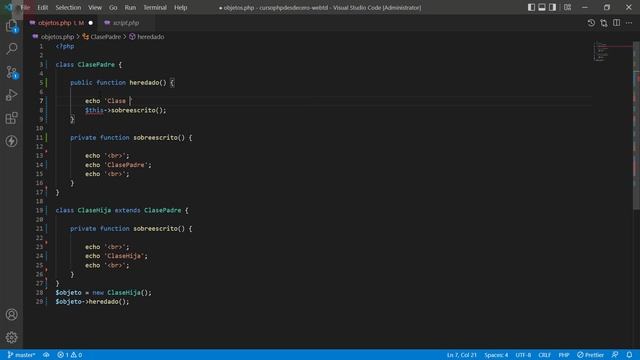This screenshot has width=640, height=360.
Task: Click UTF-8 encoding in status bar
Action: click(x=523, y=355)
